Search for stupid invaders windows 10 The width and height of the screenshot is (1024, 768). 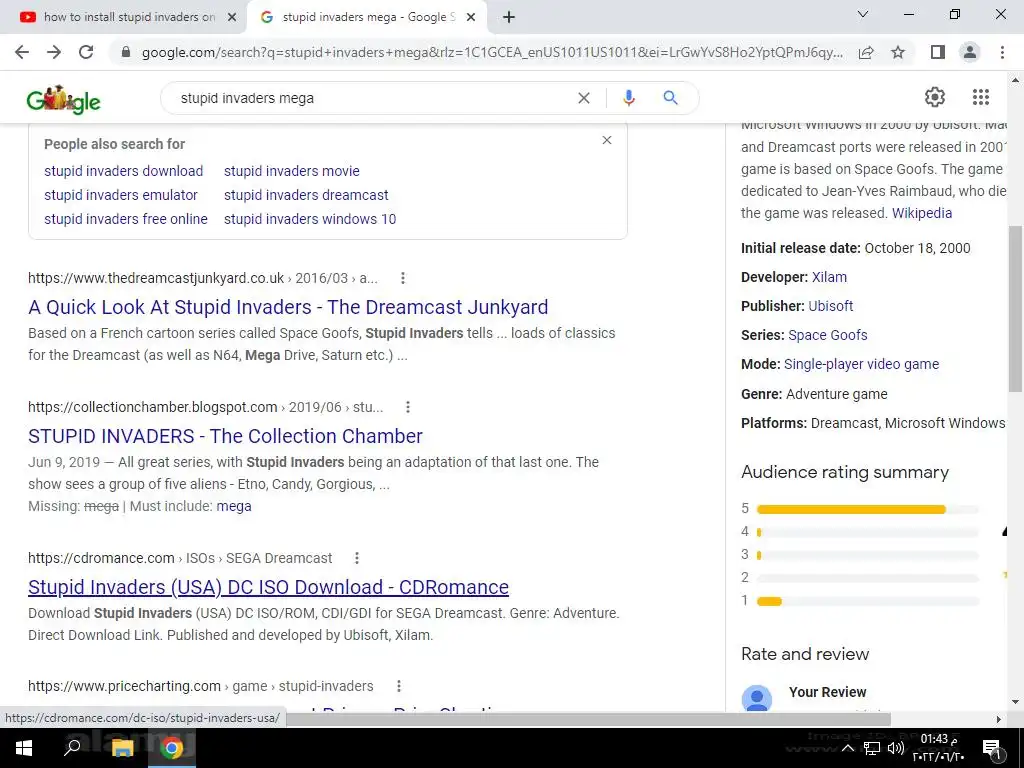pos(310,219)
